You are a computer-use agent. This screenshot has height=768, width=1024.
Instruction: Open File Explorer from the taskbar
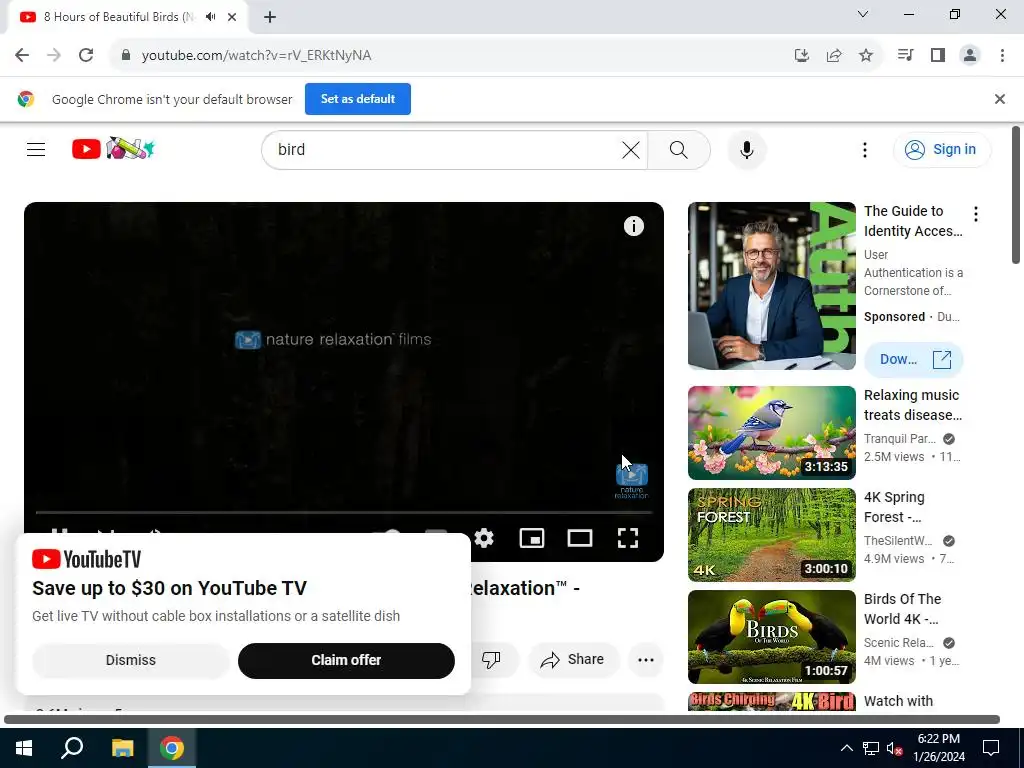(x=122, y=748)
